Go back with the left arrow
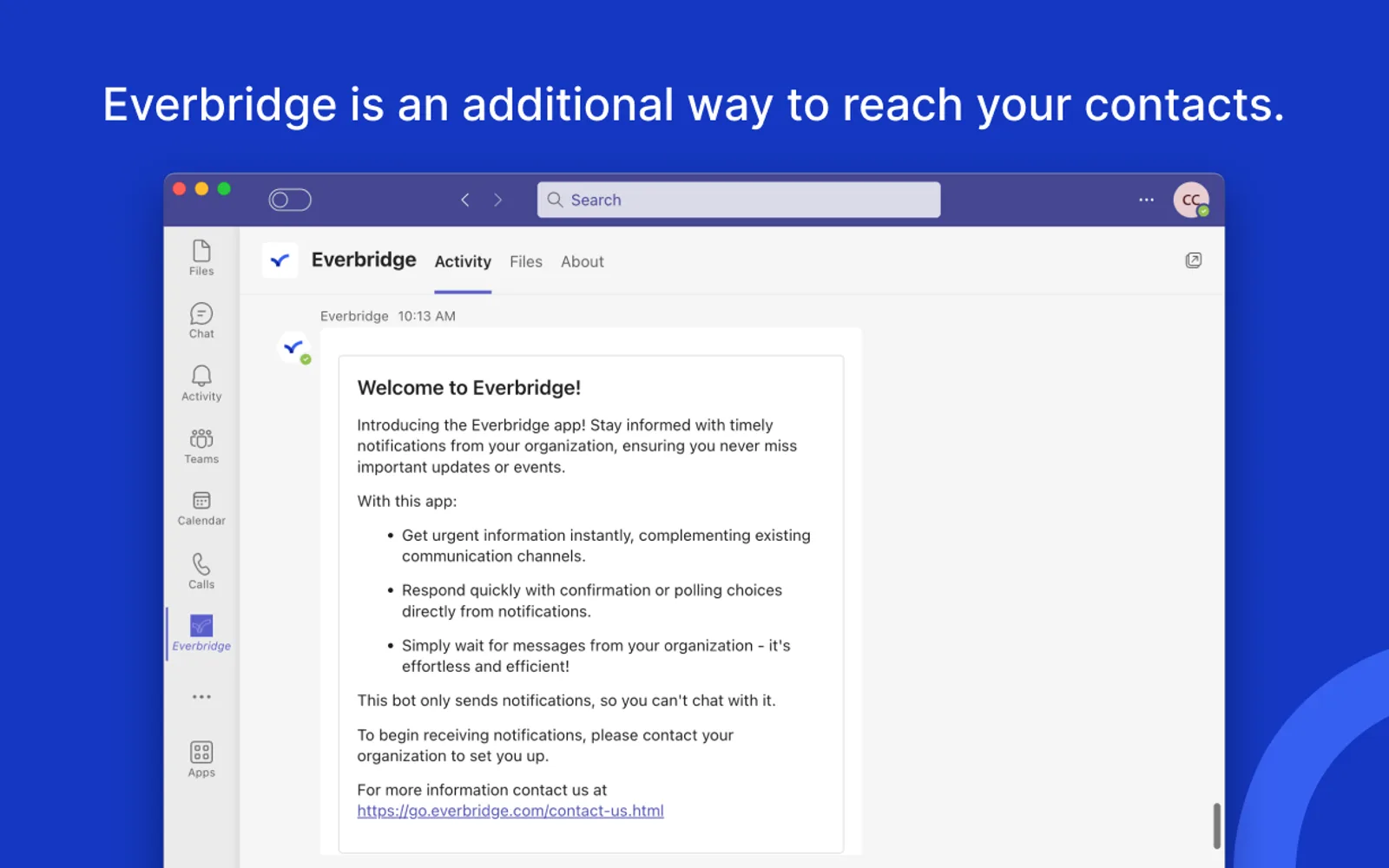The height and width of the screenshot is (868, 1389). tap(465, 200)
